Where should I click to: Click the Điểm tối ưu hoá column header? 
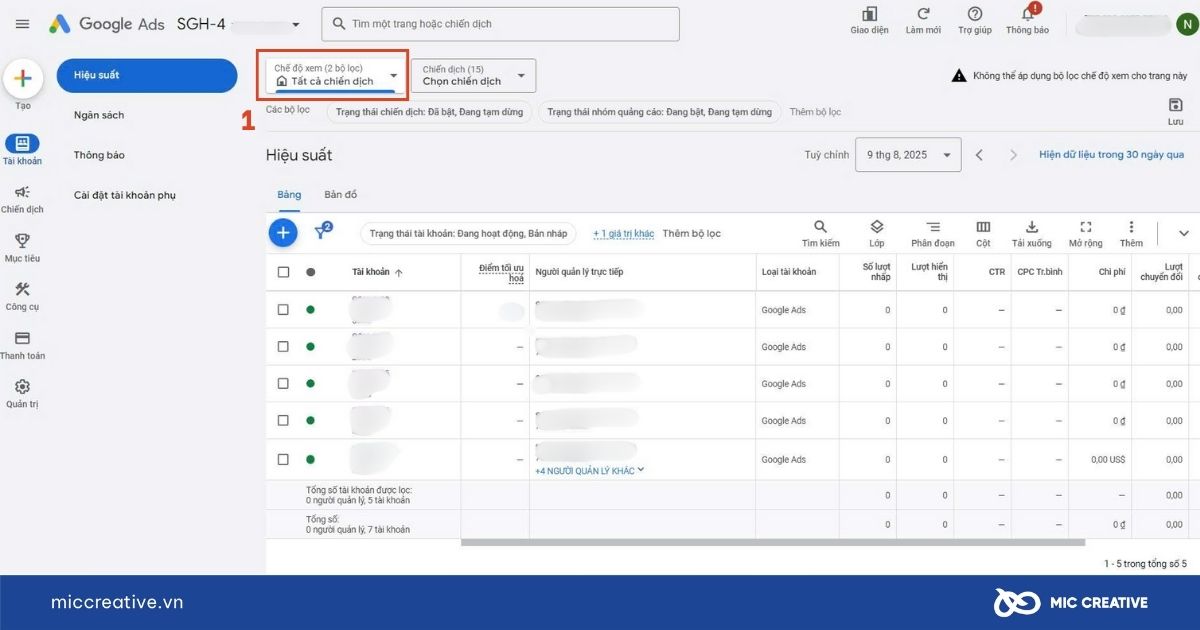click(501, 273)
